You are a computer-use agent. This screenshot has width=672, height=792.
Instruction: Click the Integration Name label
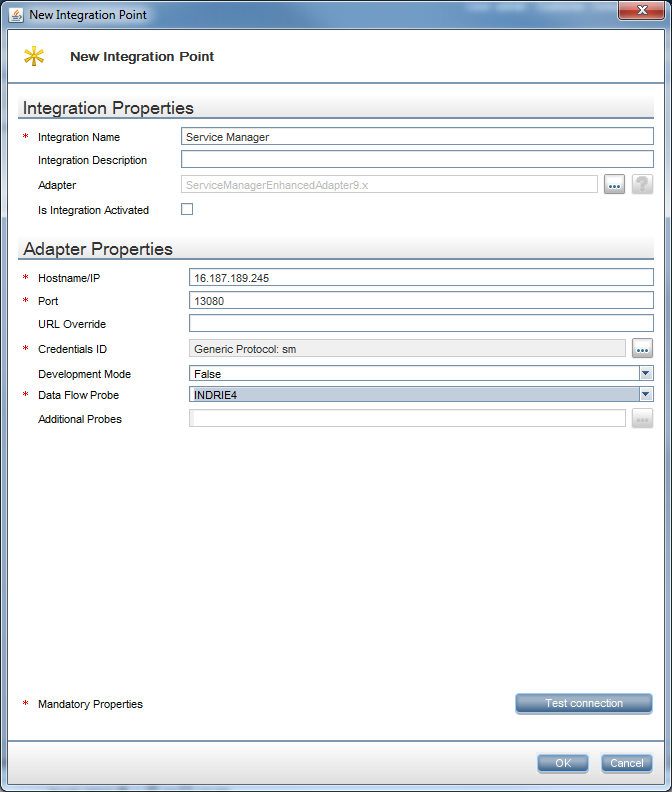[x=79, y=137]
